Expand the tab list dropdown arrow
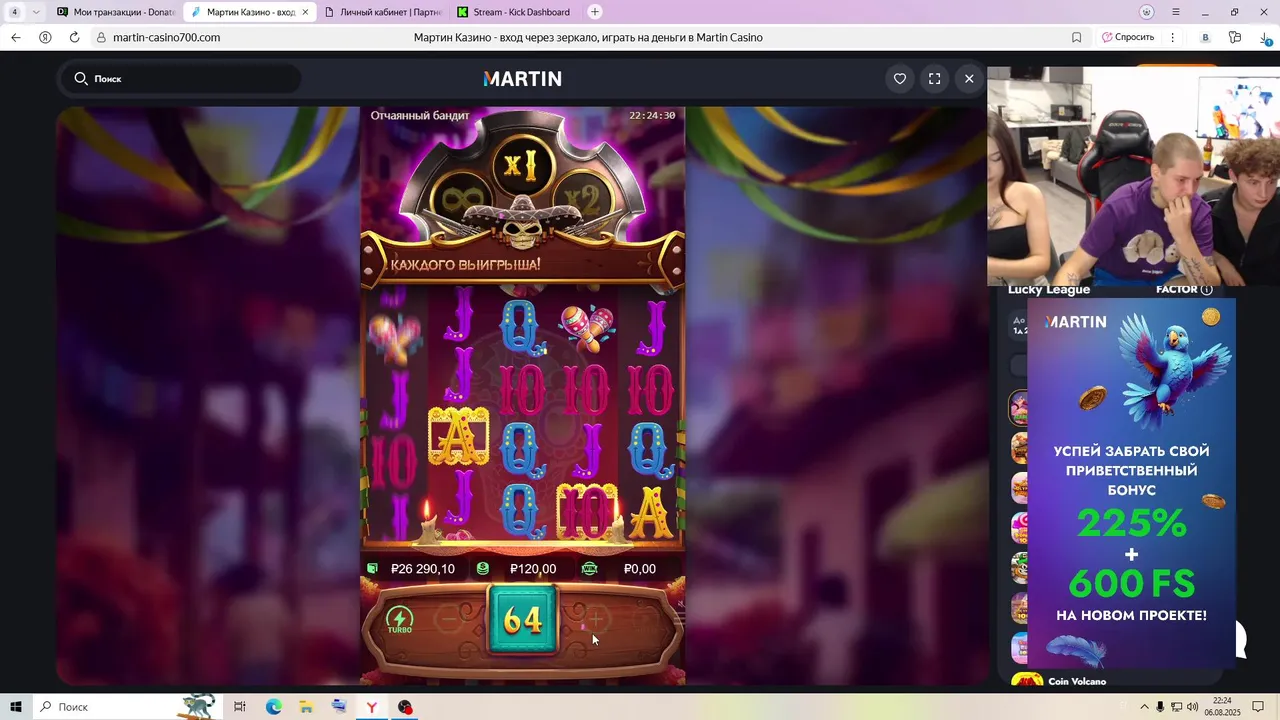Viewport: 1280px width, 720px height. click(36, 12)
